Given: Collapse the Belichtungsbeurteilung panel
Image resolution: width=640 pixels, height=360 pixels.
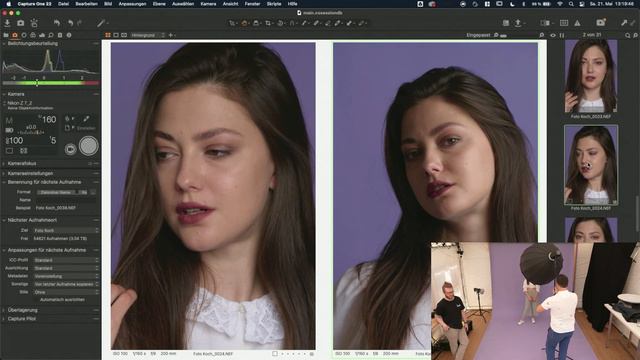Looking at the screenshot, I should pyautogui.click(x=4, y=44).
